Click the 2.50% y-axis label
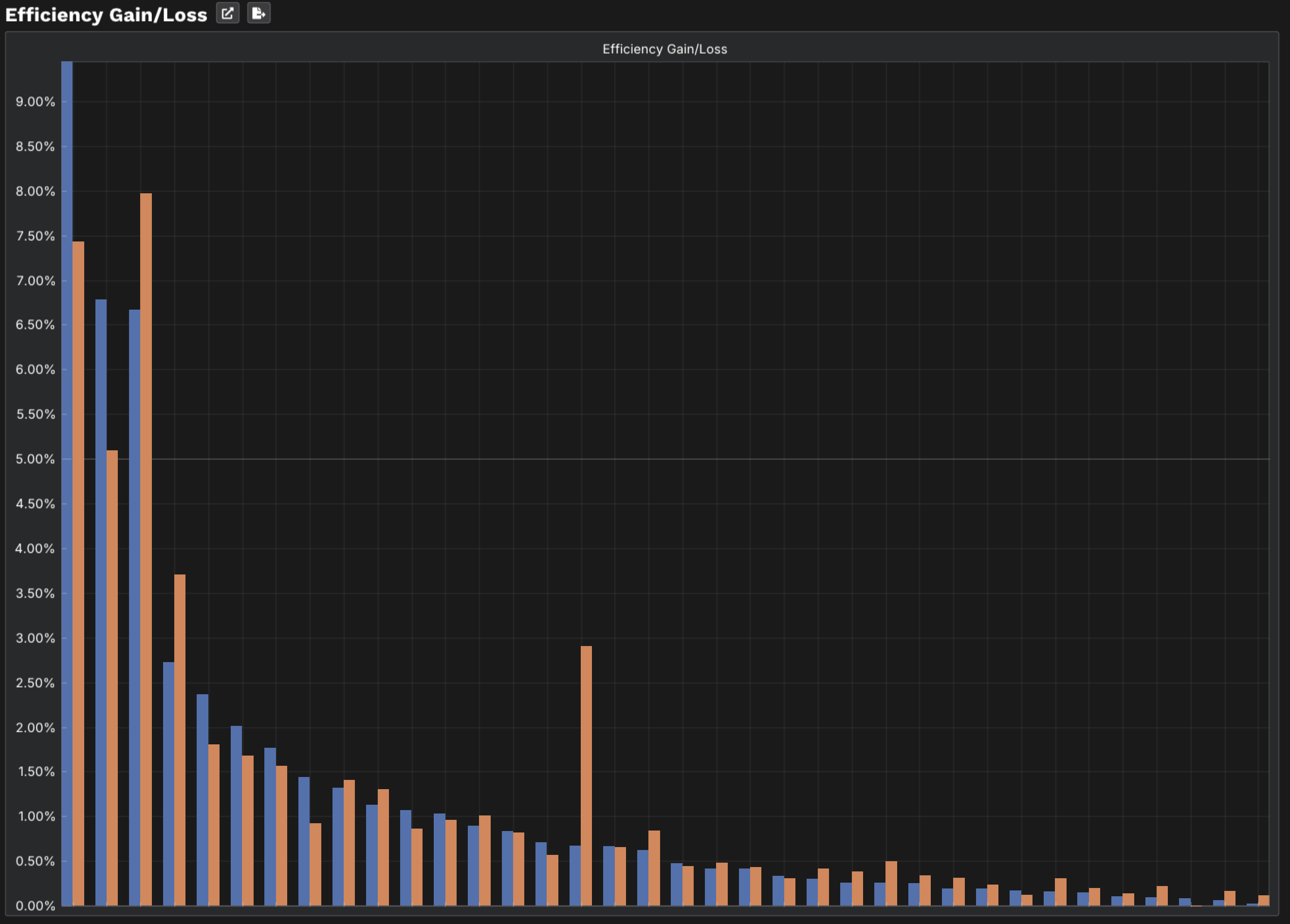 click(x=35, y=684)
